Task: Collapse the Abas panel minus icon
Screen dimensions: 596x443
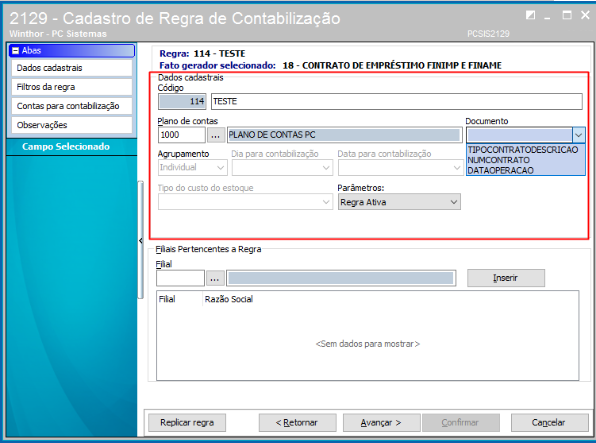Action: point(15,51)
